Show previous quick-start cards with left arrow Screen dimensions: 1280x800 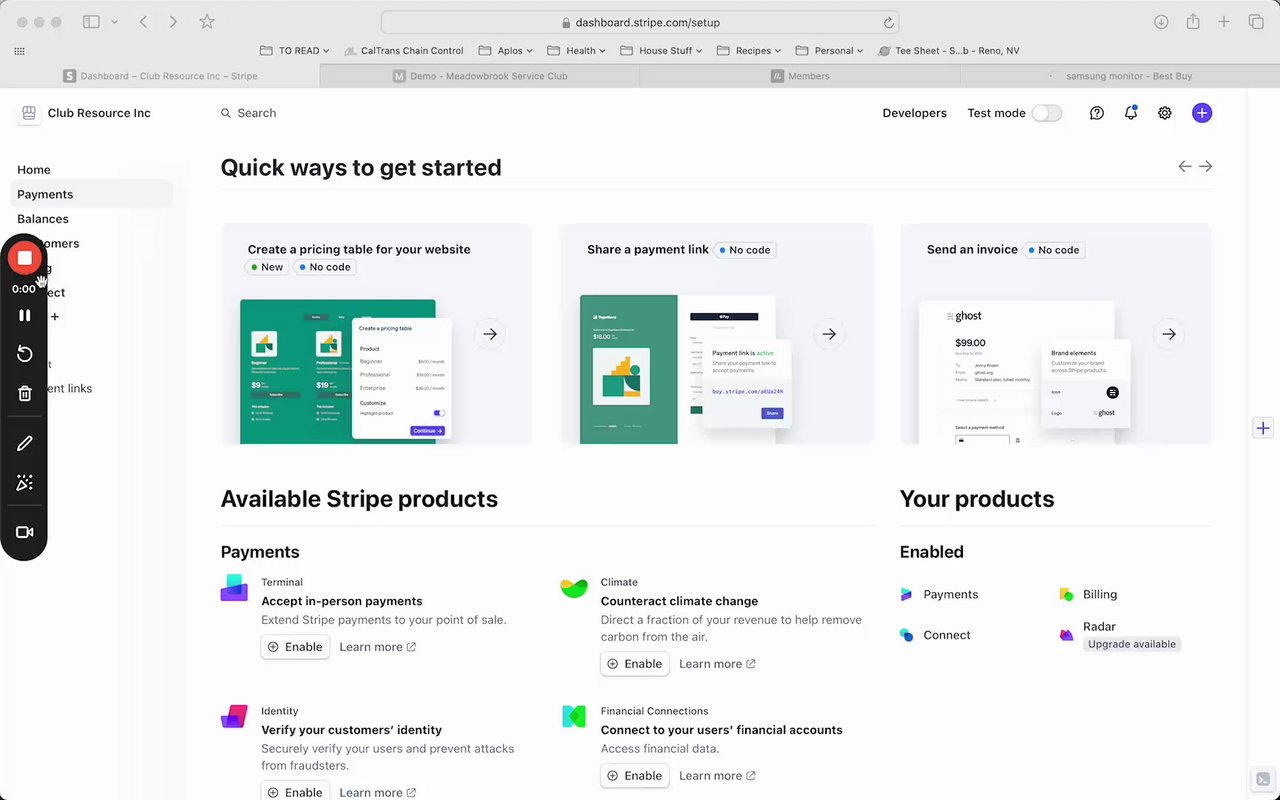1185,167
